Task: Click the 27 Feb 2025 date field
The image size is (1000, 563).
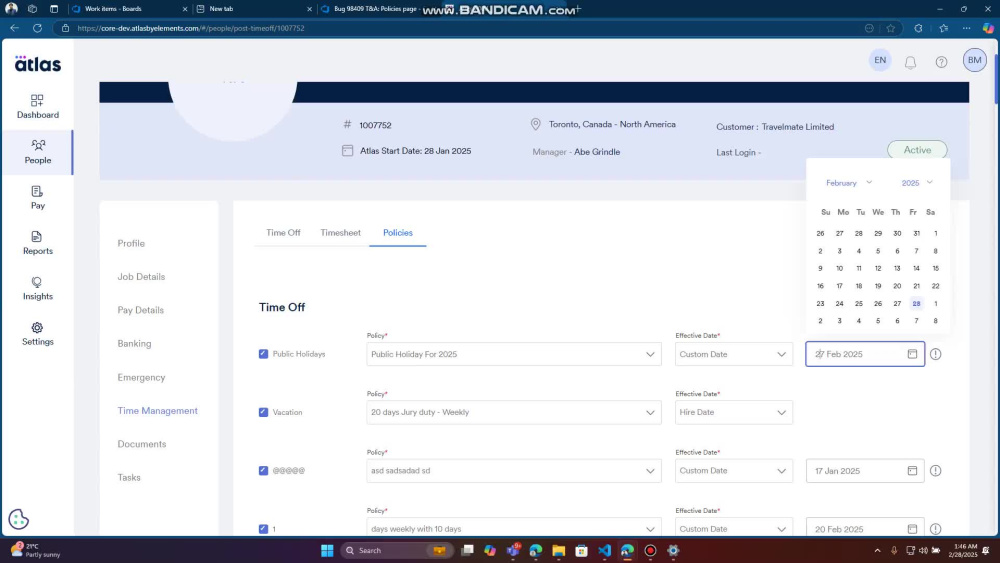Action: point(865,354)
